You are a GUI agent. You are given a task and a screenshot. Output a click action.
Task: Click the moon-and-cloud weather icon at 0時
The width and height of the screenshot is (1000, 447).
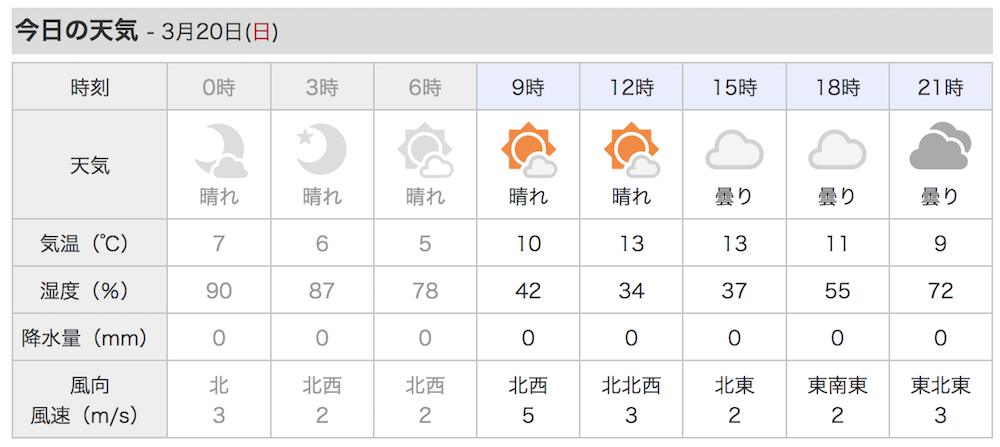pyautogui.click(x=220, y=151)
